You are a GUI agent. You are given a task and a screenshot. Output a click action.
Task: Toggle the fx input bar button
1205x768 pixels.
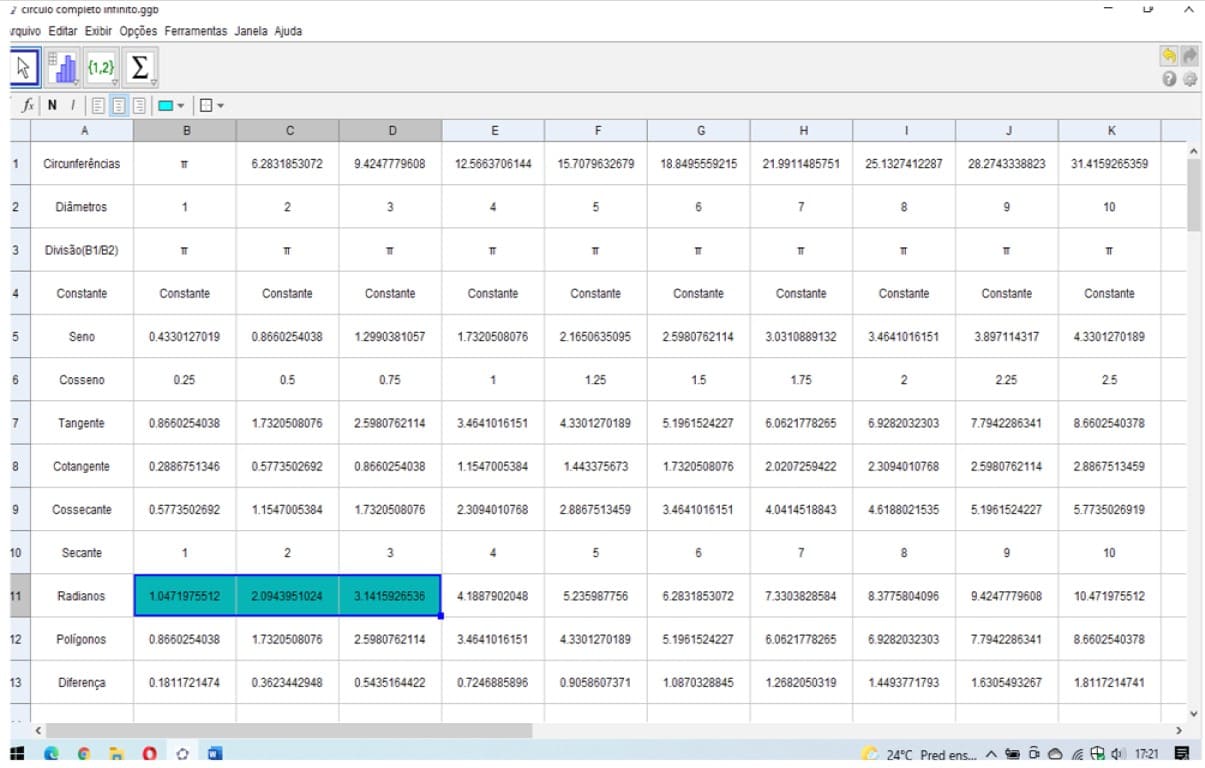point(28,105)
